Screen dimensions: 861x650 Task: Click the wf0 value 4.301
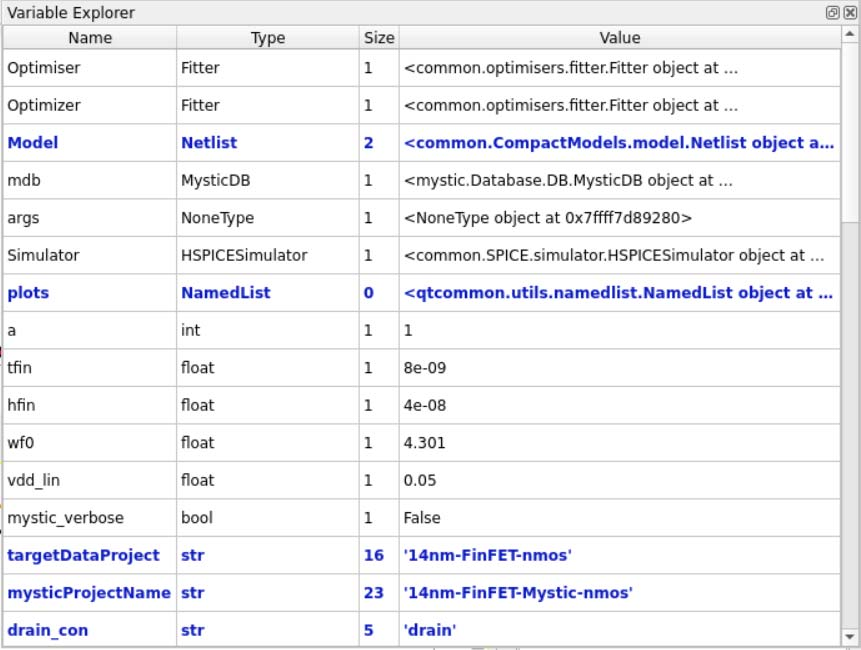coord(425,443)
